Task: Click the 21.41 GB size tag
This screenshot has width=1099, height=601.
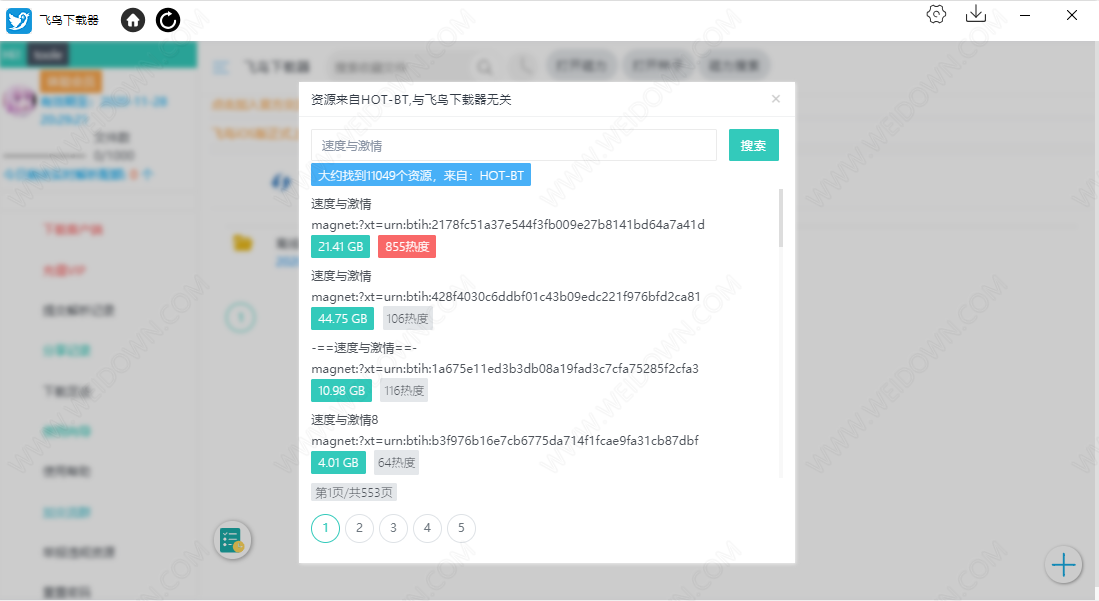Action: pyautogui.click(x=340, y=247)
